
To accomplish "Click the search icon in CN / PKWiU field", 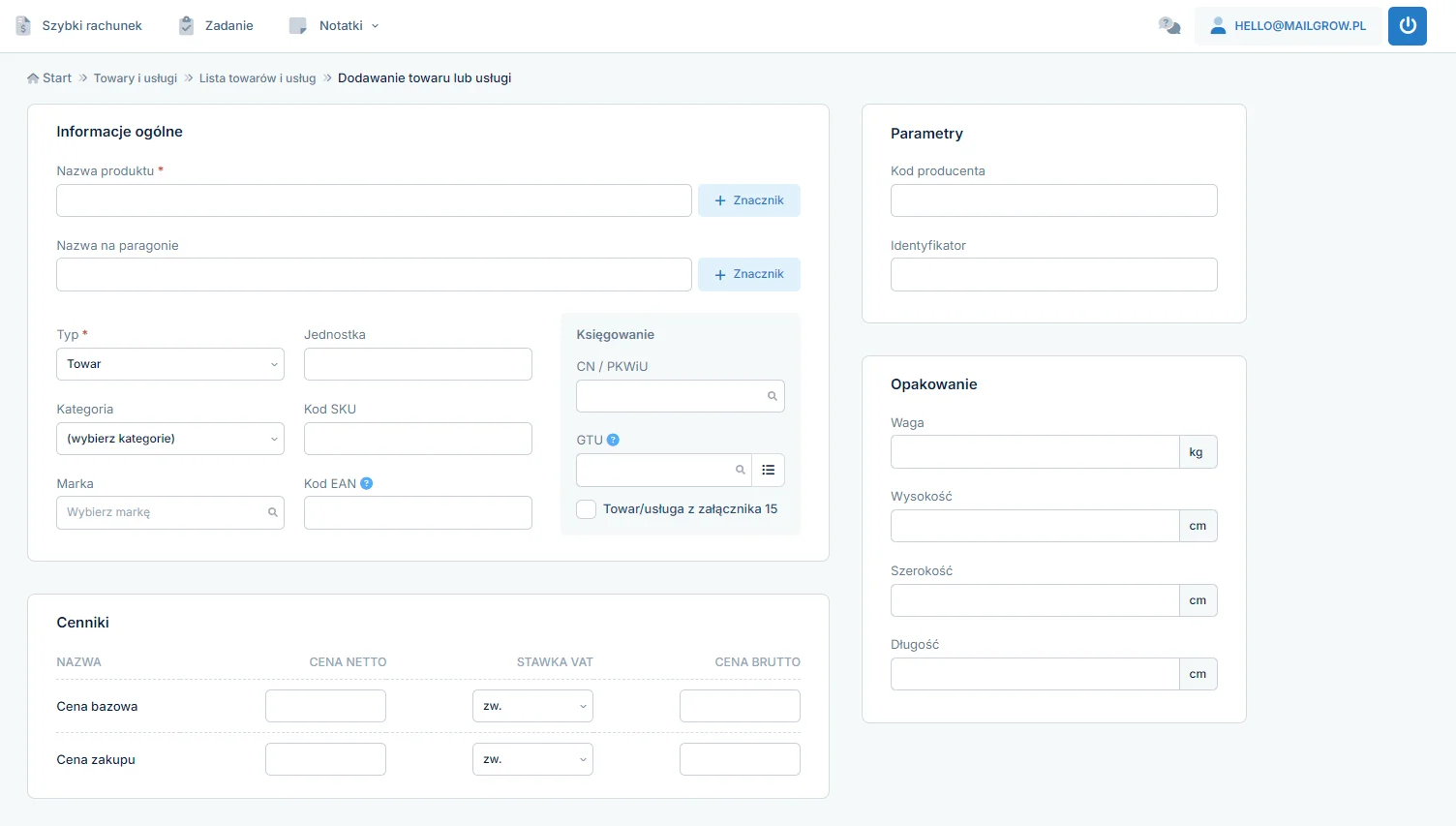I will tap(772, 396).
